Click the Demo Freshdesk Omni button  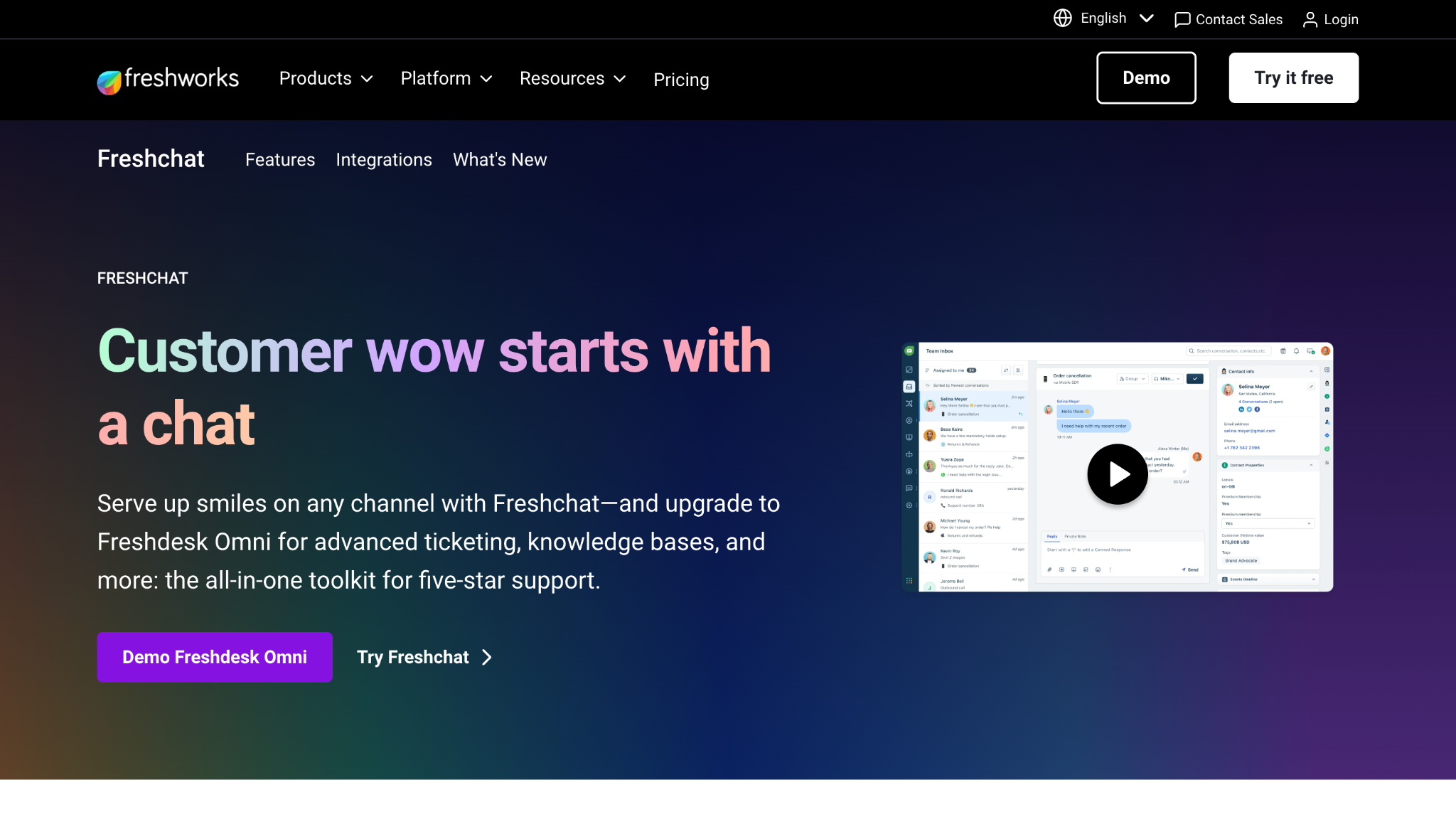[x=214, y=657]
